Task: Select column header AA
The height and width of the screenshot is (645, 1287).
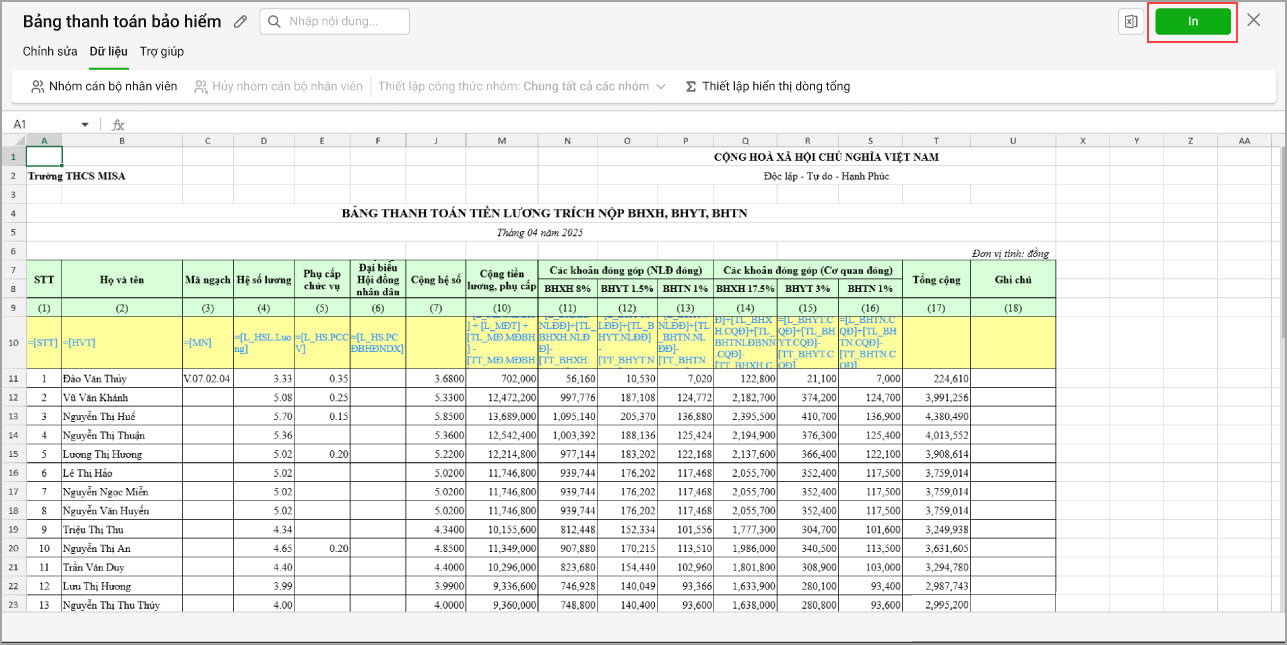Action: pos(1244,141)
